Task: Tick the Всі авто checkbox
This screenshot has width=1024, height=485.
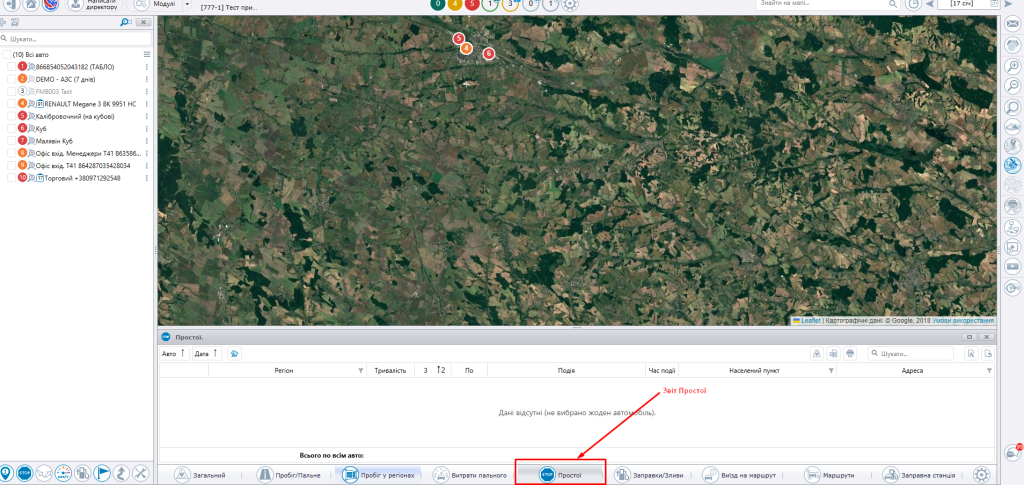Action: point(7,55)
